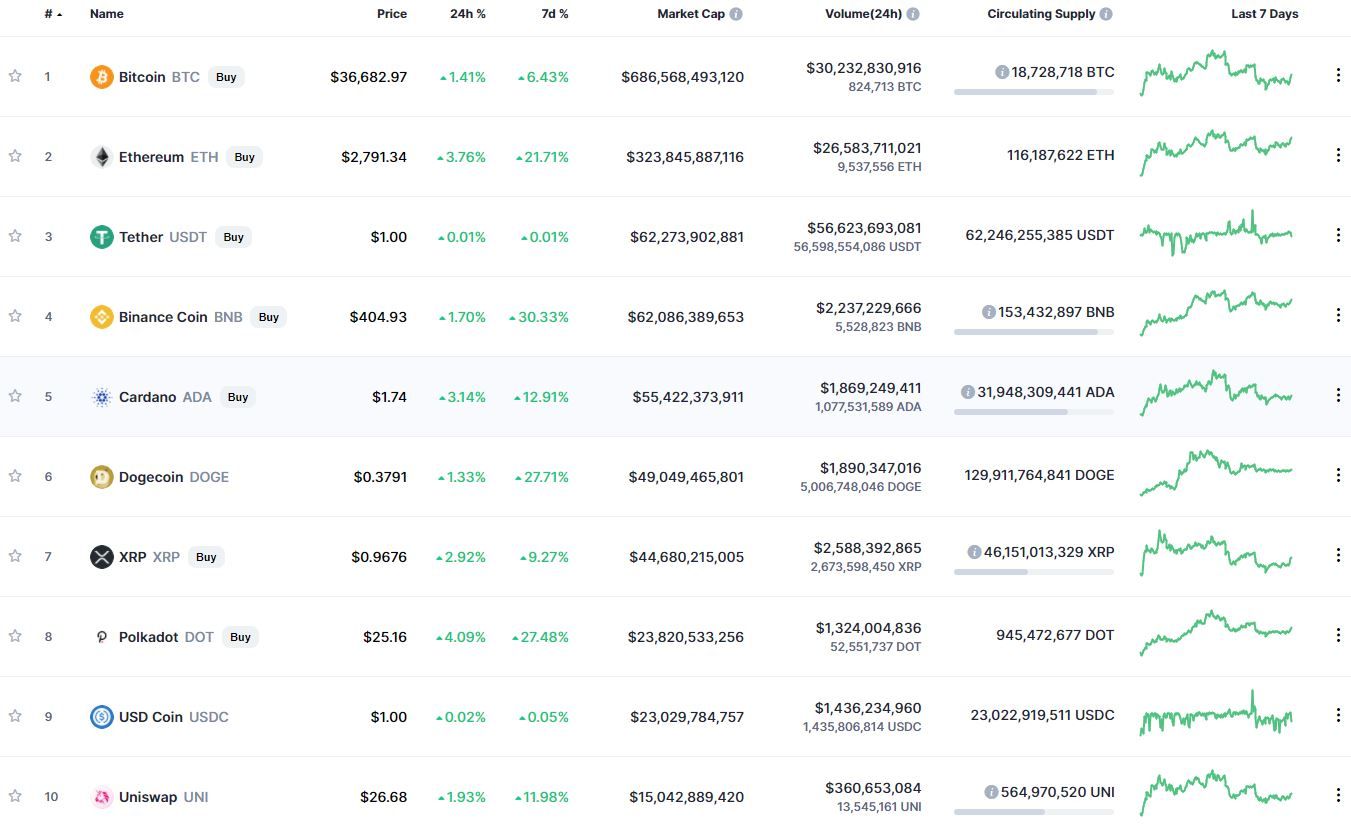The height and width of the screenshot is (825, 1351).
Task: Click the Dogecoin logo icon
Action: click(x=102, y=477)
